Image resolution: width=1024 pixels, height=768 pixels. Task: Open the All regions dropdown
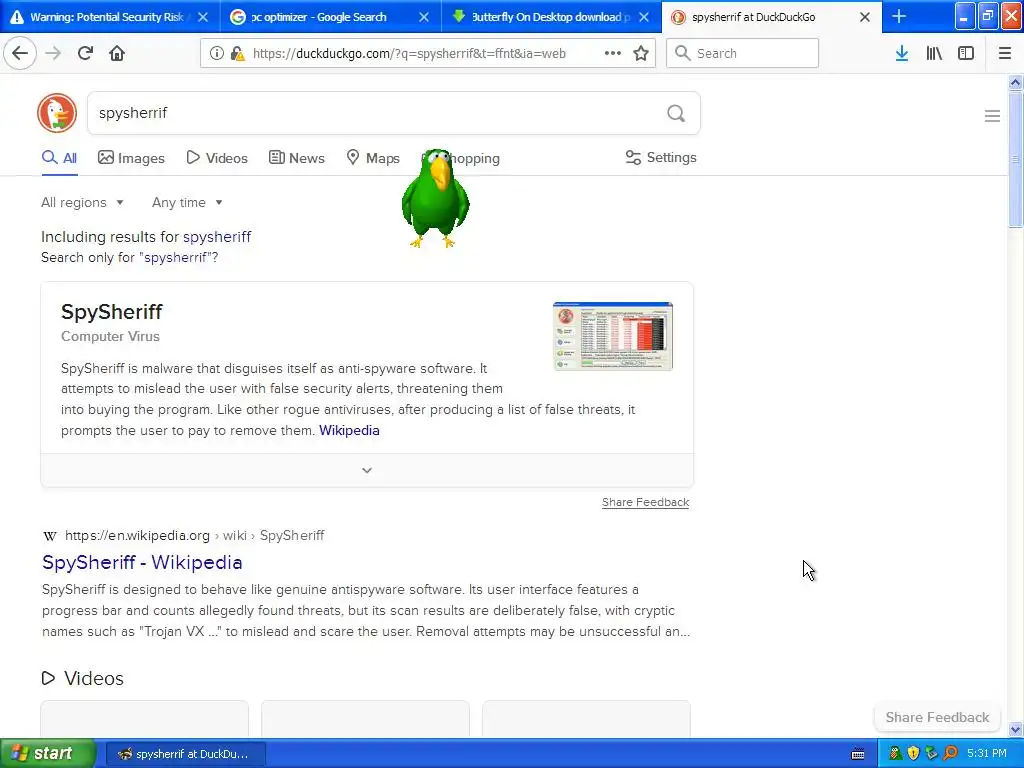click(82, 202)
